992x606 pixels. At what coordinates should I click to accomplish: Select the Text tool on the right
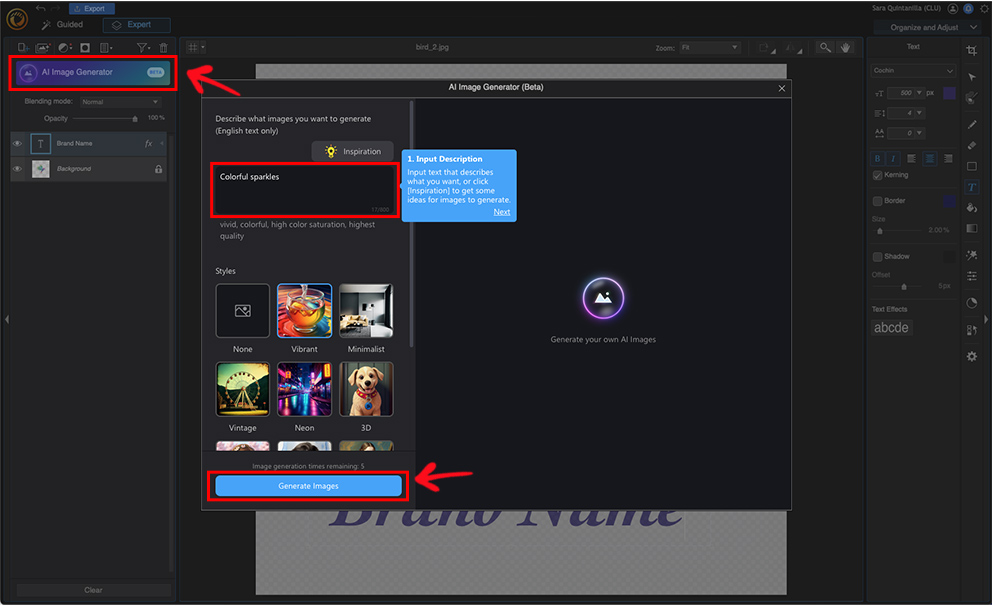[971, 187]
